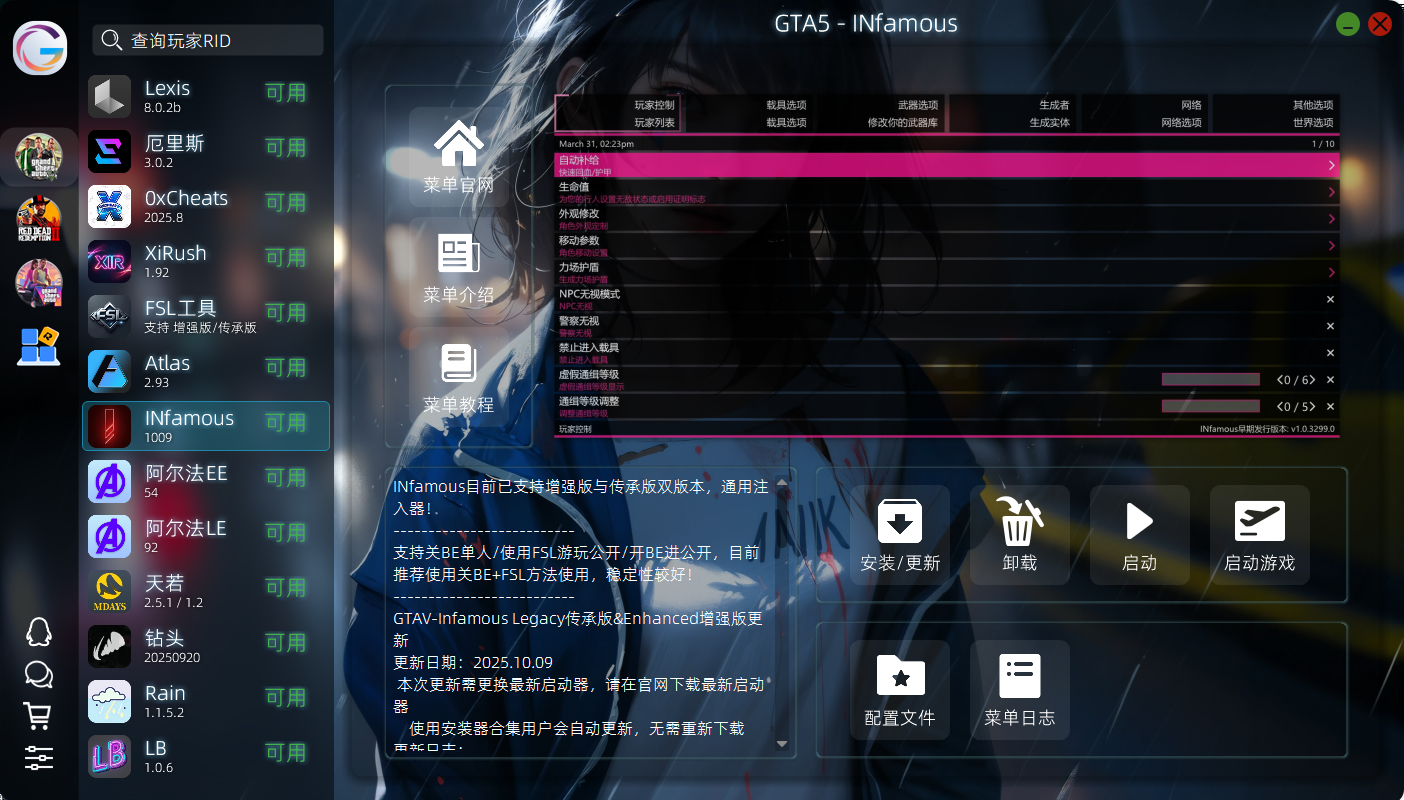The width and height of the screenshot is (1404, 800).
Task: Click the 启动游戏 airplane icon
Action: pyautogui.click(x=1259, y=522)
